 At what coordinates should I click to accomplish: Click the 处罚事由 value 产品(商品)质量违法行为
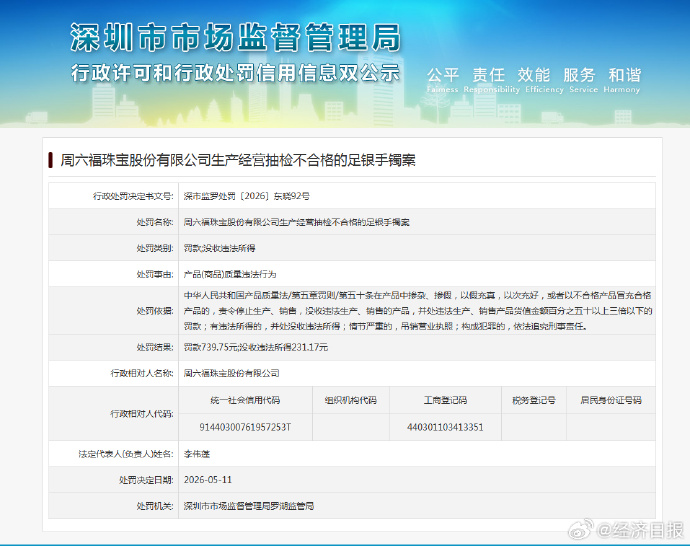point(230,274)
